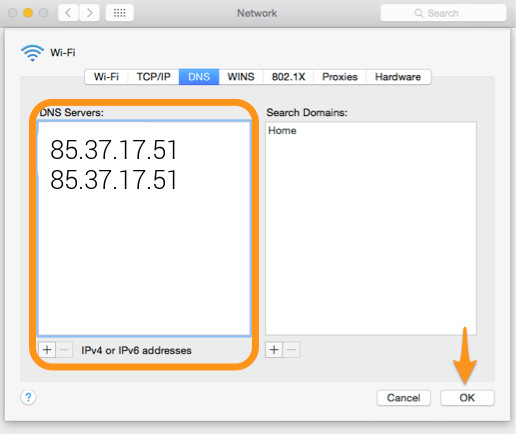Select the DNS tab
The height and width of the screenshot is (434, 516).
[x=199, y=77]
